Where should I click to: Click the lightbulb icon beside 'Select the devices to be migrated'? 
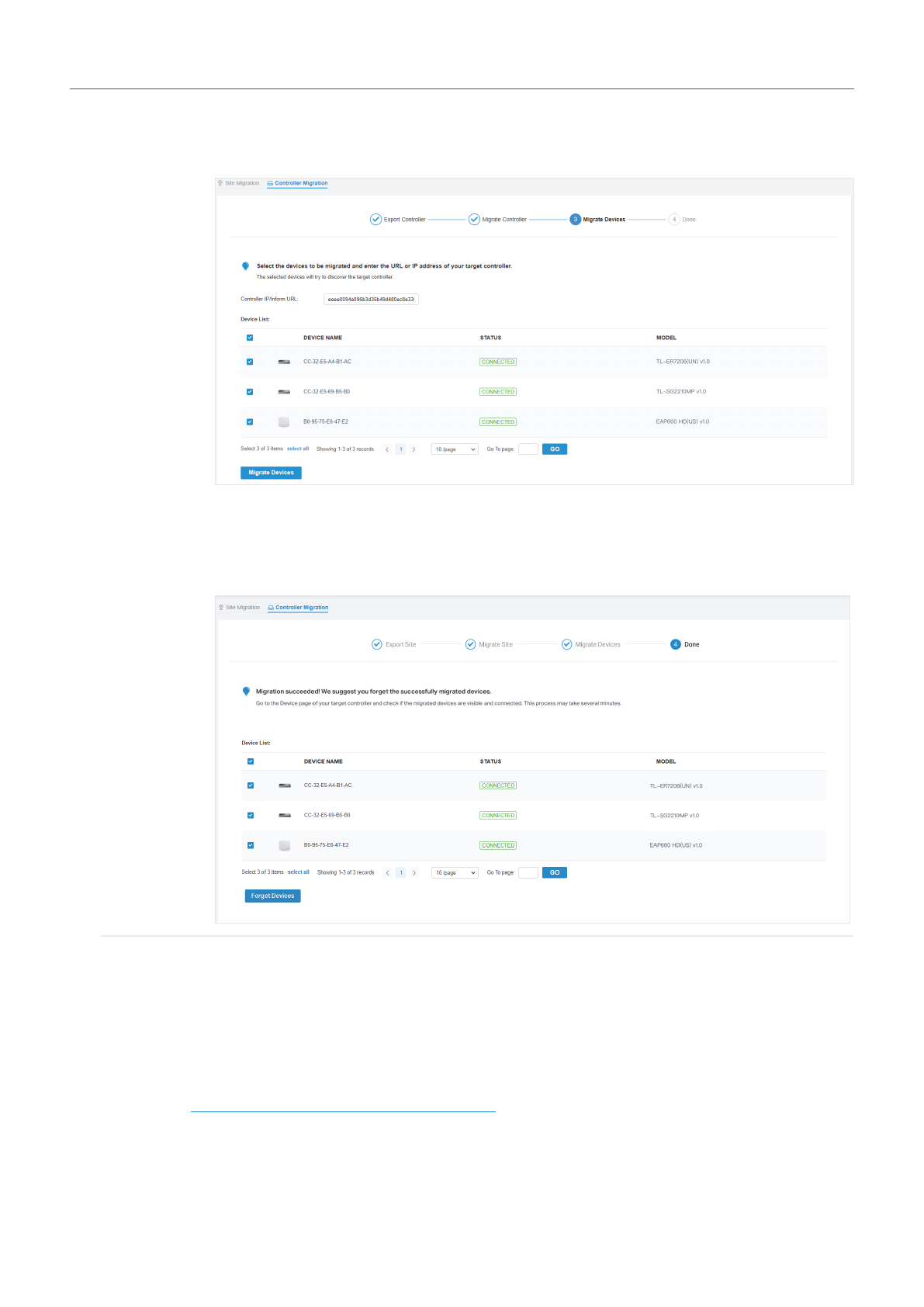point(245,266)
